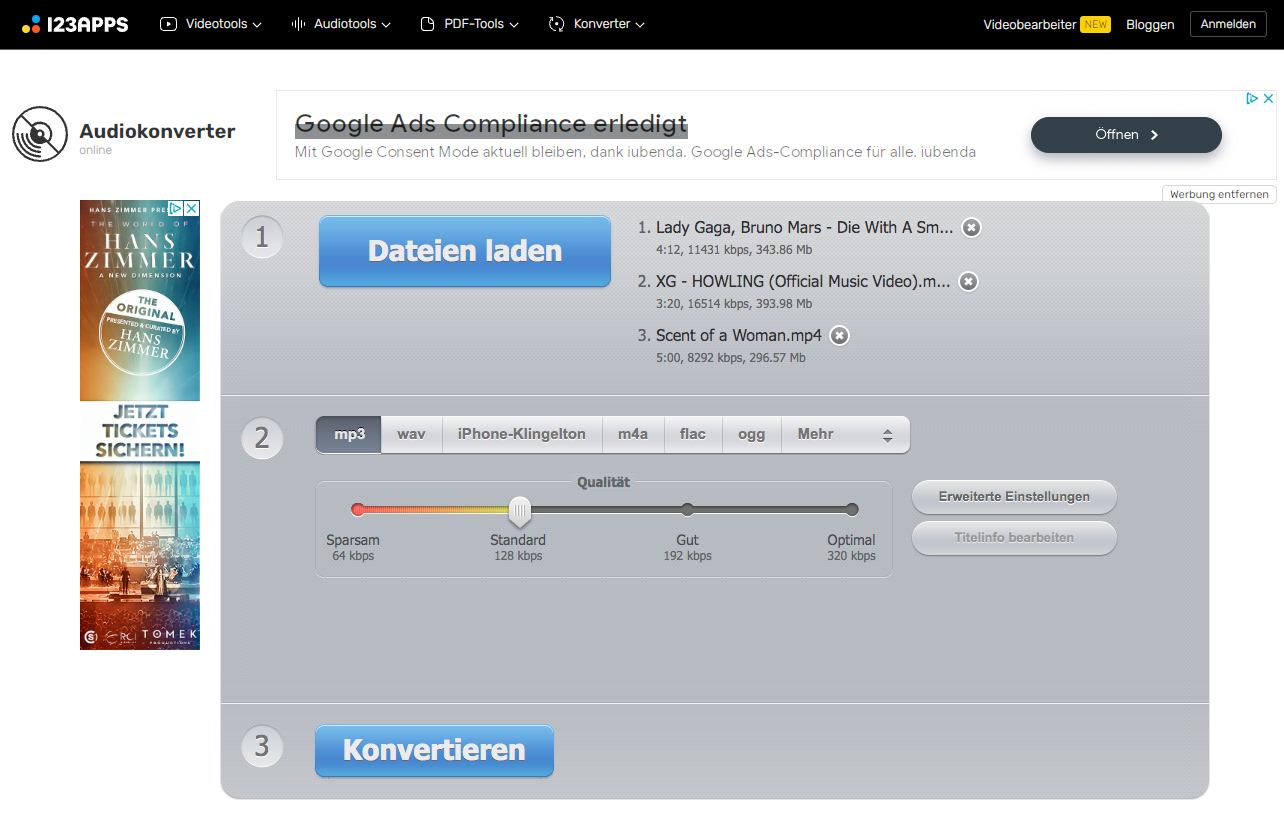Click the PDF-Tools document icon
1284x814 pixels.
(428, 24)
